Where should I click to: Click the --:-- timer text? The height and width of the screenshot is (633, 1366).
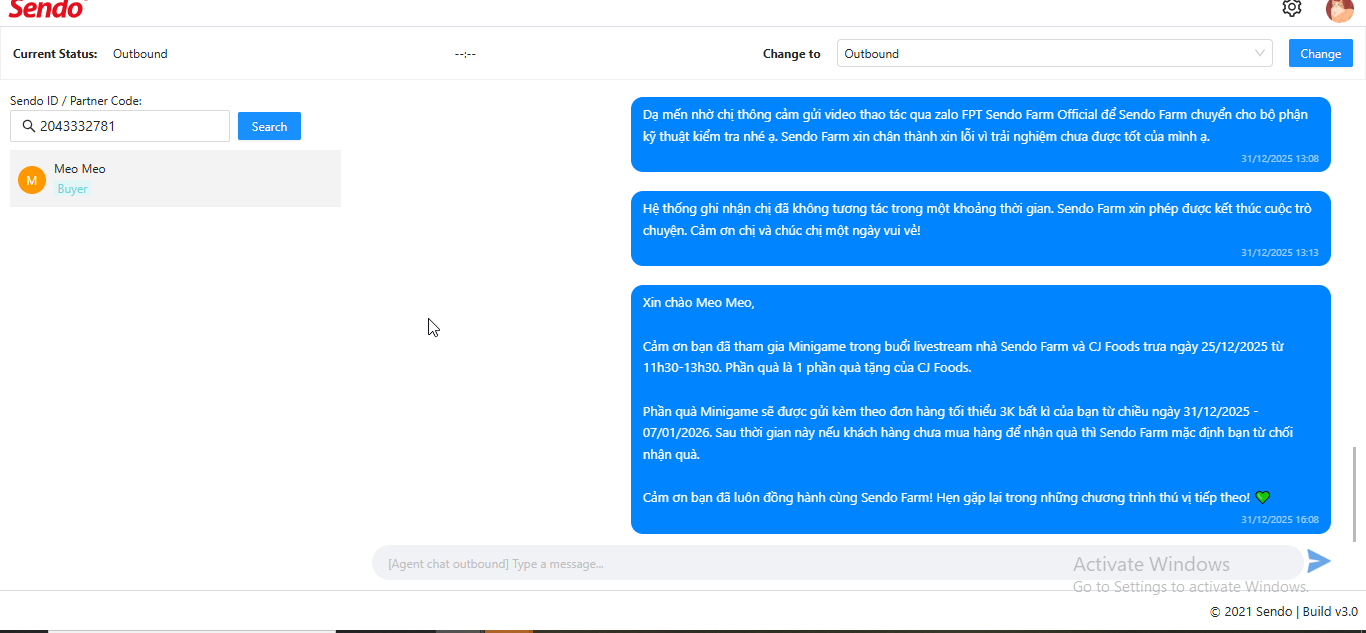pyautogui.click(x=465, y=54)
